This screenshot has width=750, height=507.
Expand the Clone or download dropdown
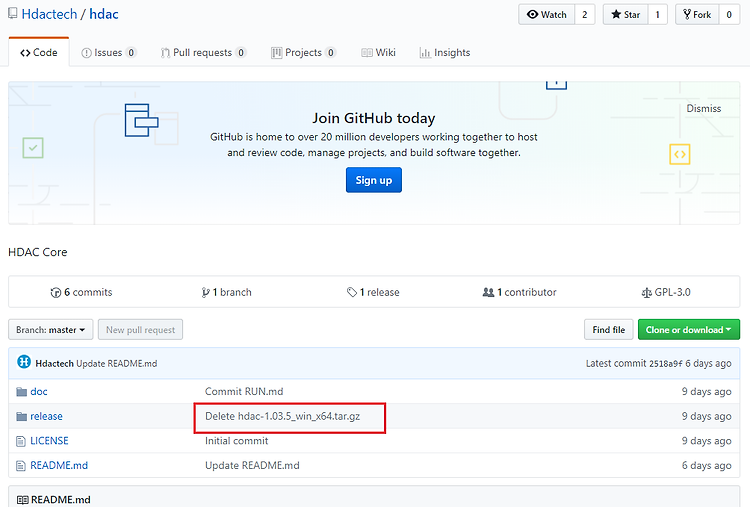tap(689, 330)
